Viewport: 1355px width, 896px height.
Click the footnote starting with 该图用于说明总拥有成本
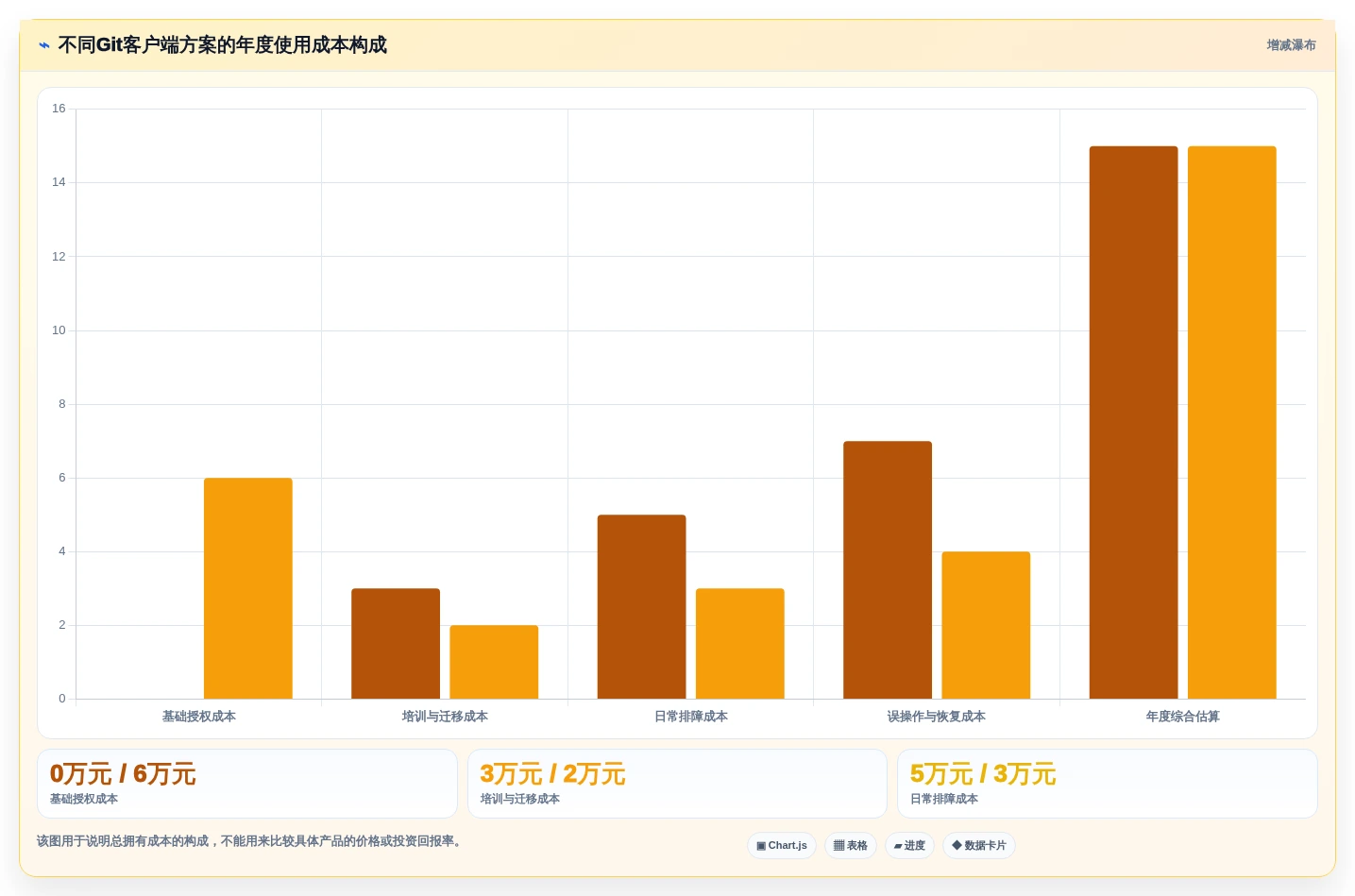(x=251, y=841)
